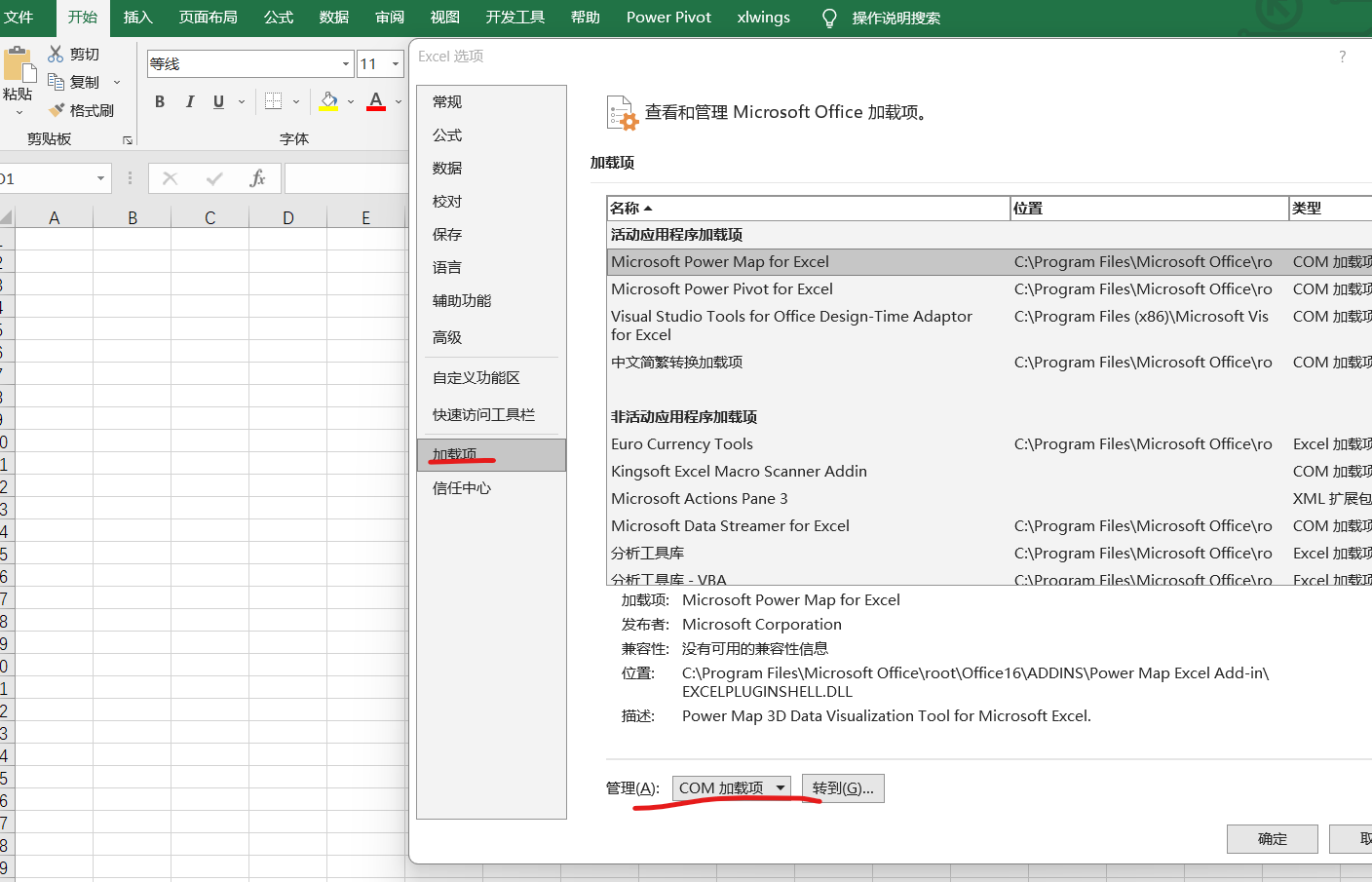The height and width of the screenshot is (882, 1372).
Task: Select column C header
Action: pyautogui.click(x=210, y=217)
